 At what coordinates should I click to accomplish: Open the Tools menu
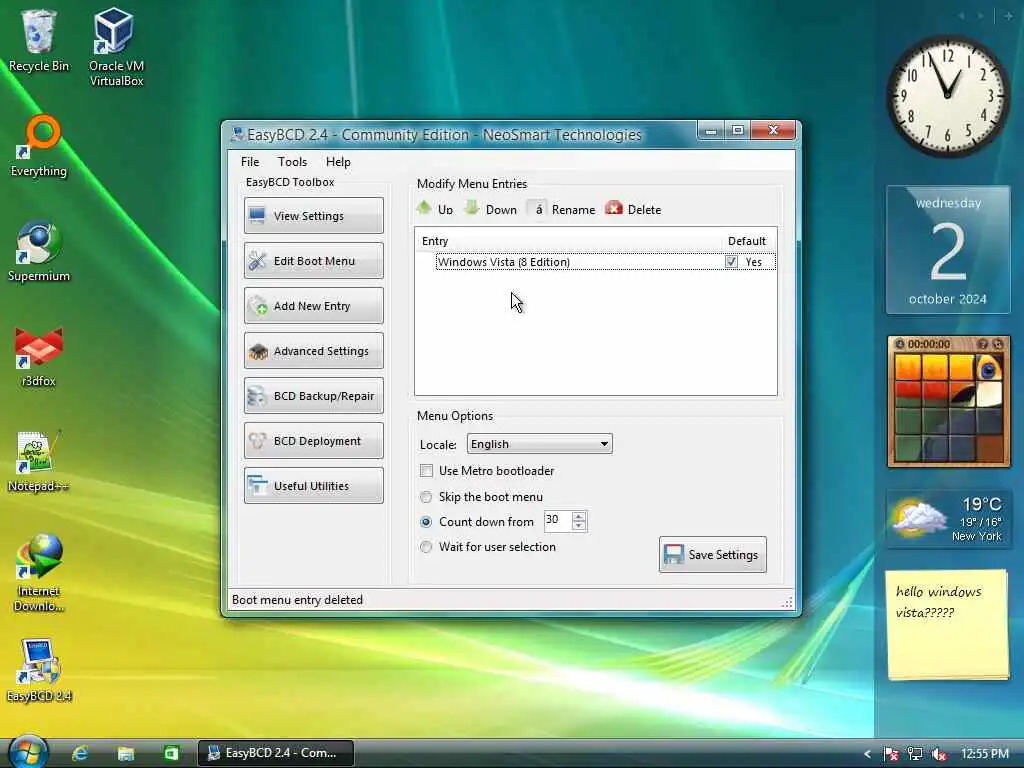(x=292, y=161)
